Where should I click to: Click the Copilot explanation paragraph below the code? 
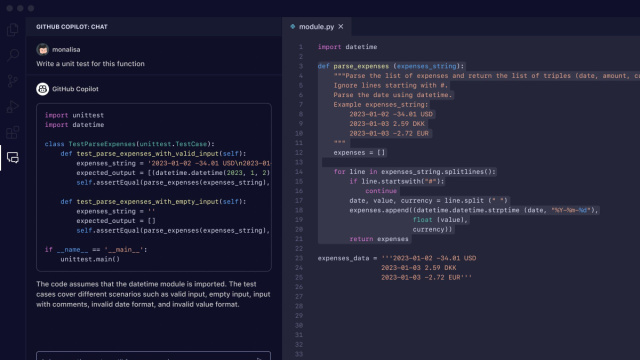153,294
